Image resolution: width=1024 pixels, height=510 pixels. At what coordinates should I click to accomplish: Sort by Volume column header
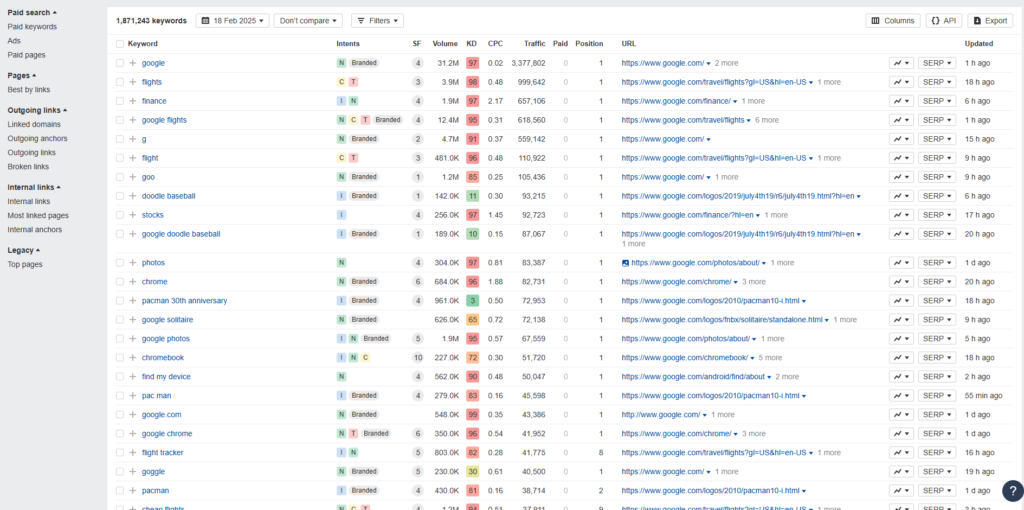click(x=445, y=44)
